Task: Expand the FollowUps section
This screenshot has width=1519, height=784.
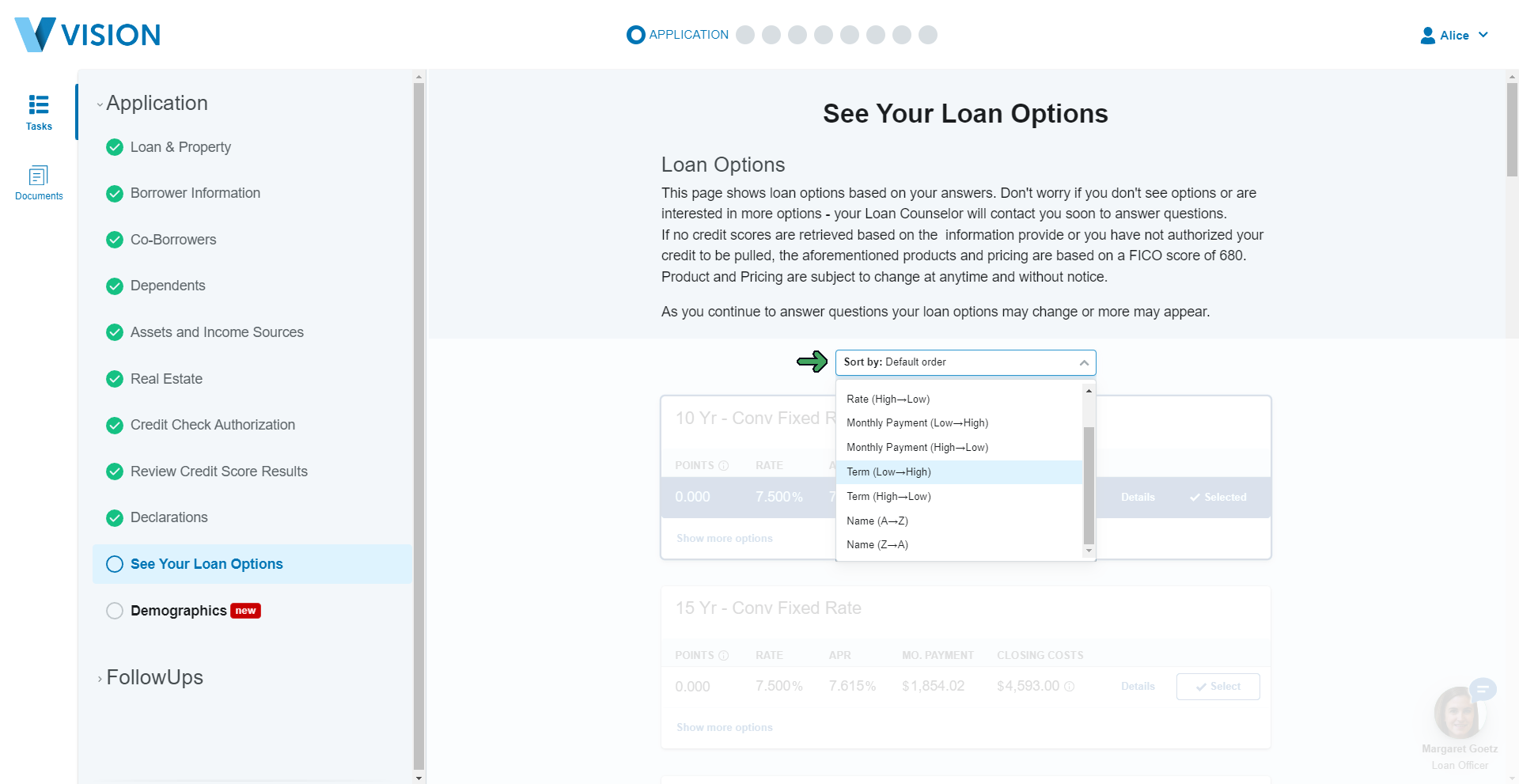Action: click(x=154, y=678)
